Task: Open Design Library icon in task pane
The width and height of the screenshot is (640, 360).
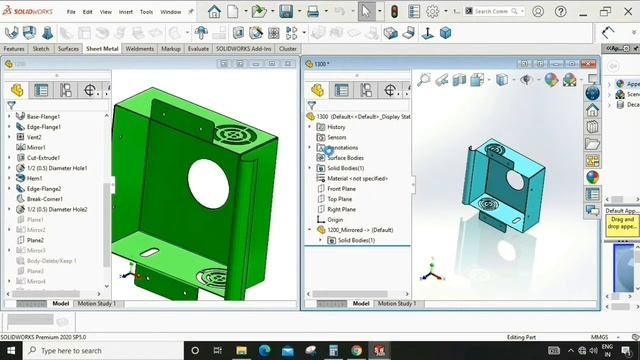Action: [x=592, y=127]
